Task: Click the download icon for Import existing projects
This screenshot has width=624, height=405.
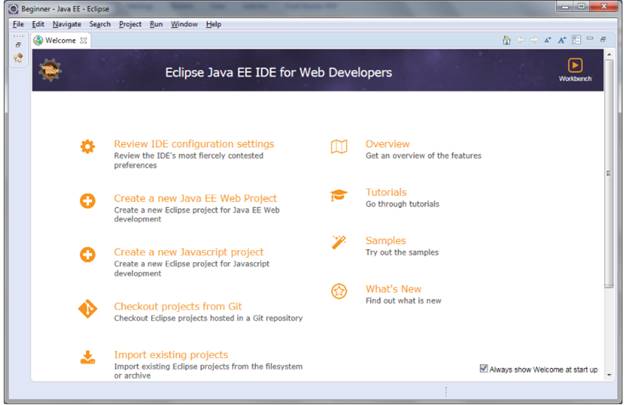Action: click(x=88, y=357)
